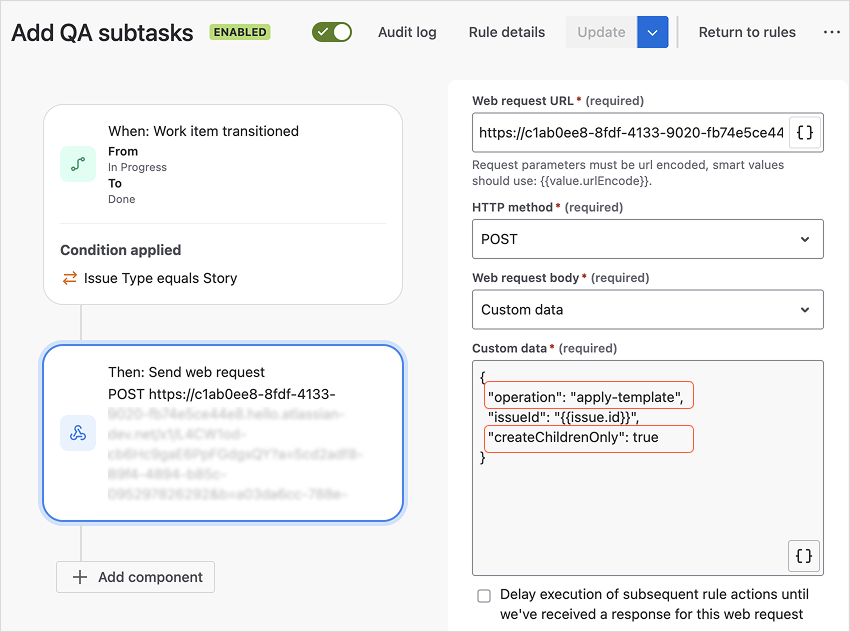Click smart values braces icon beside URL field
This screenshot has height=632, width=850.
805,132
